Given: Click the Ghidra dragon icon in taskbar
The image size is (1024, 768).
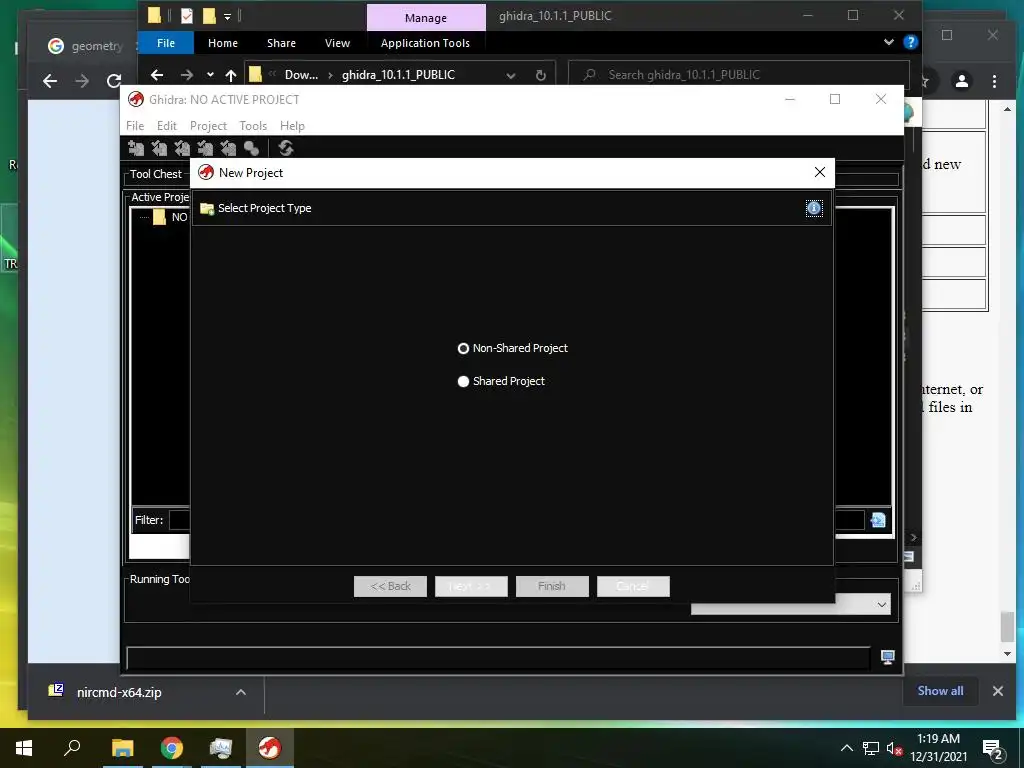Looking at the screenshot, I should pos(269,748).
